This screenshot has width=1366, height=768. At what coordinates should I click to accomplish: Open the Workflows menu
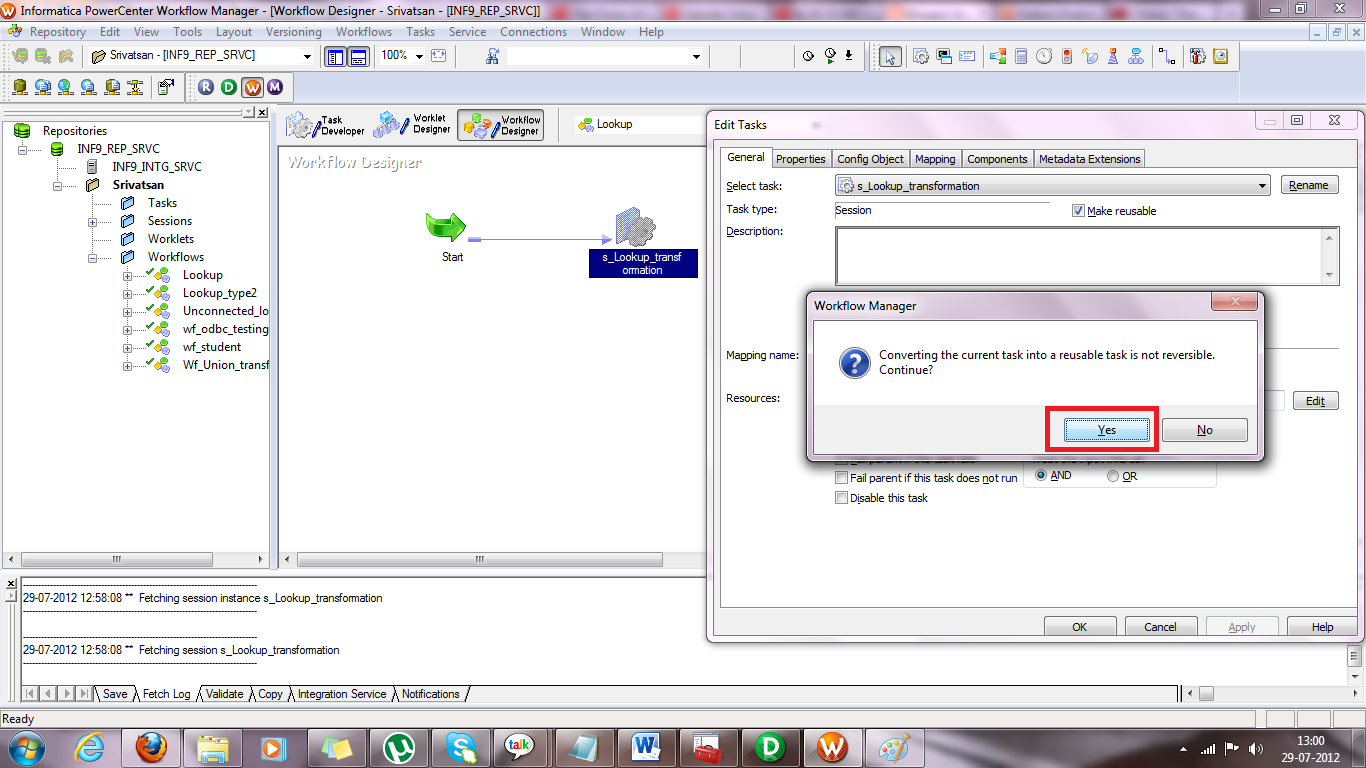coord(363,31)
